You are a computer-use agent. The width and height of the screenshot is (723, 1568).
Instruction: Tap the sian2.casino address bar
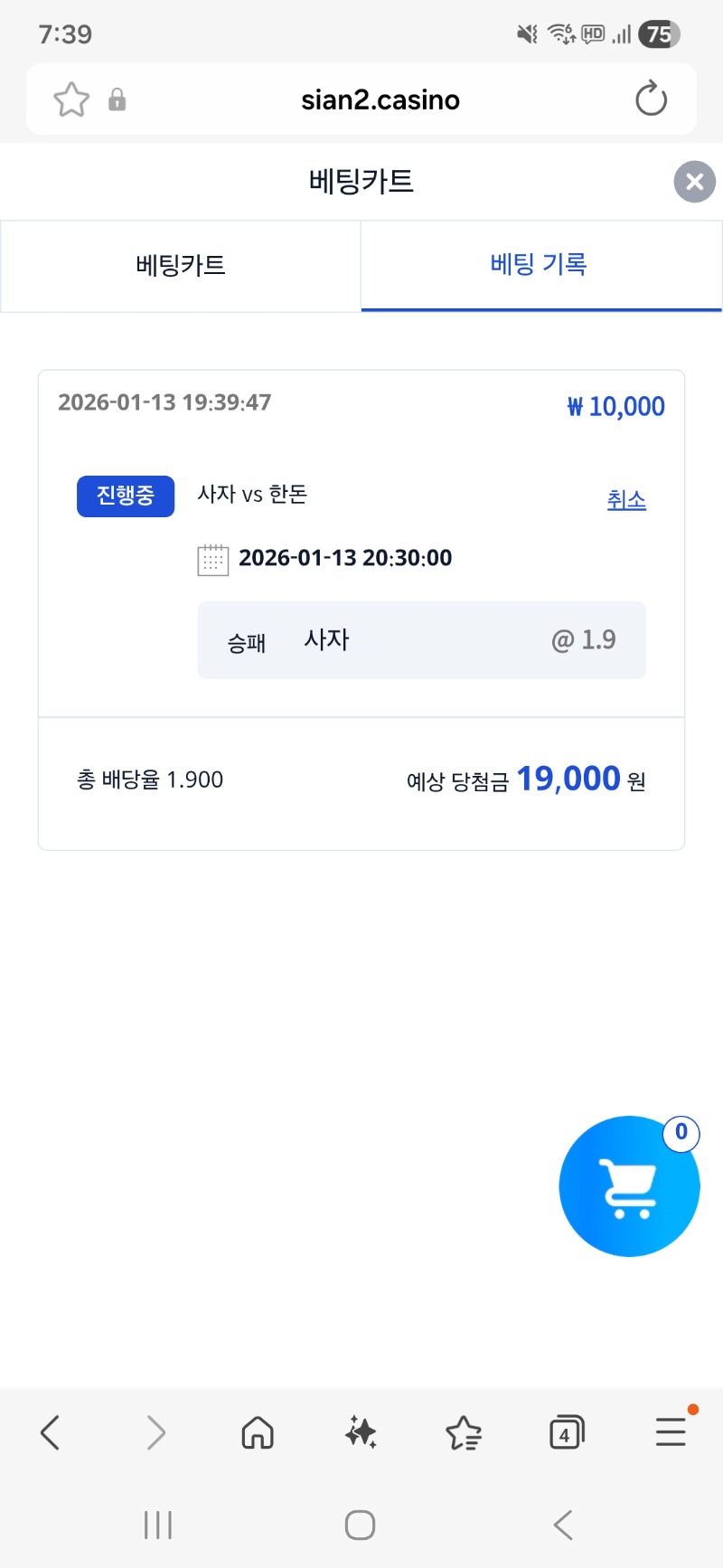380,99
